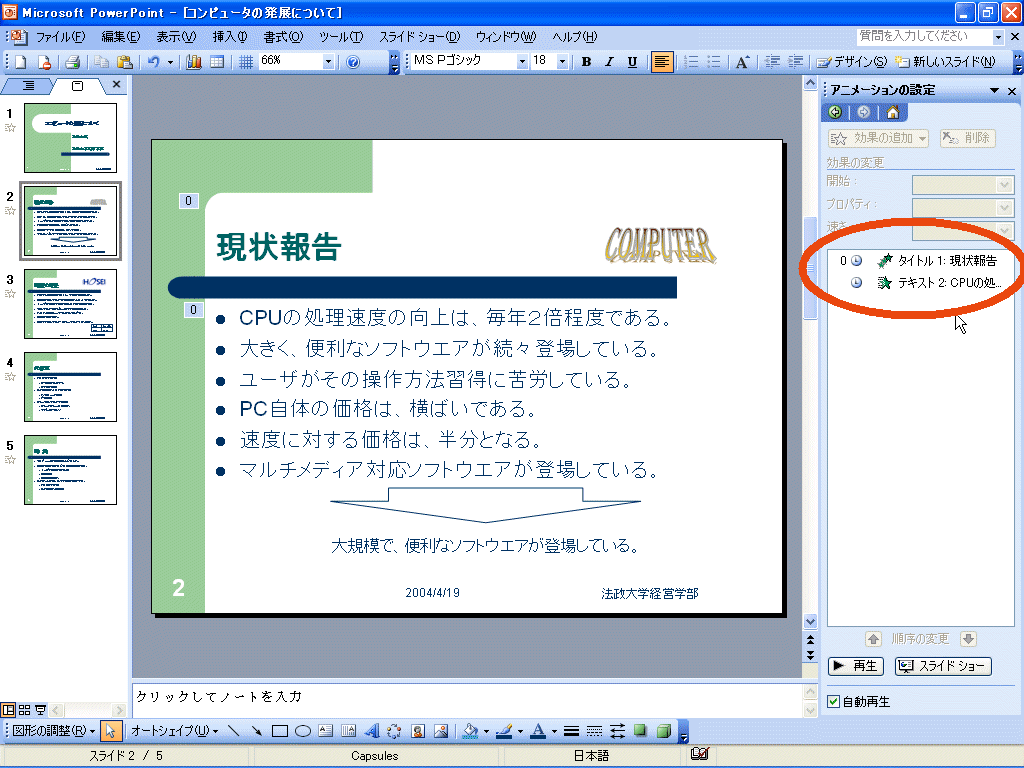Viewport: 1024px width, 768px height.
Task: Switch to Normal view button
Action: (x=8, y=710)
